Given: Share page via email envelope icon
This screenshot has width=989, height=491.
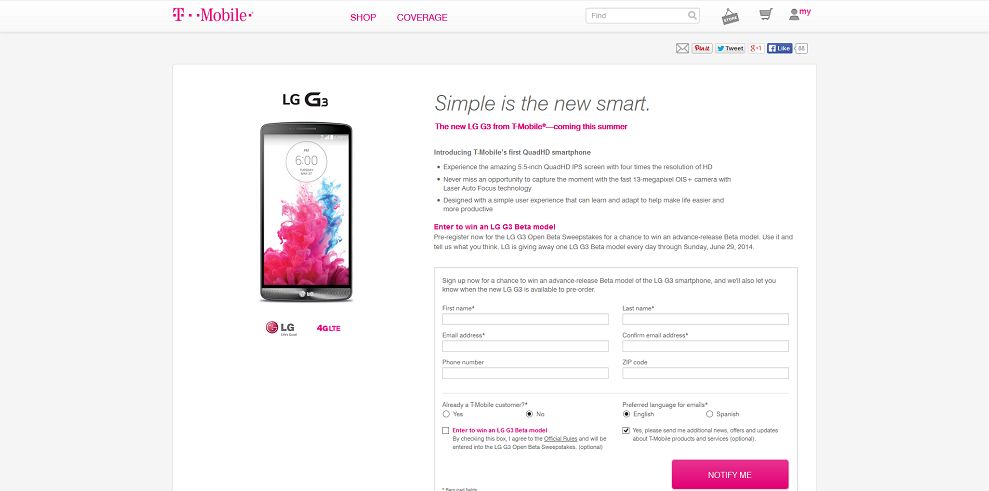Looking at the screenshot, I should click(682, 49).
